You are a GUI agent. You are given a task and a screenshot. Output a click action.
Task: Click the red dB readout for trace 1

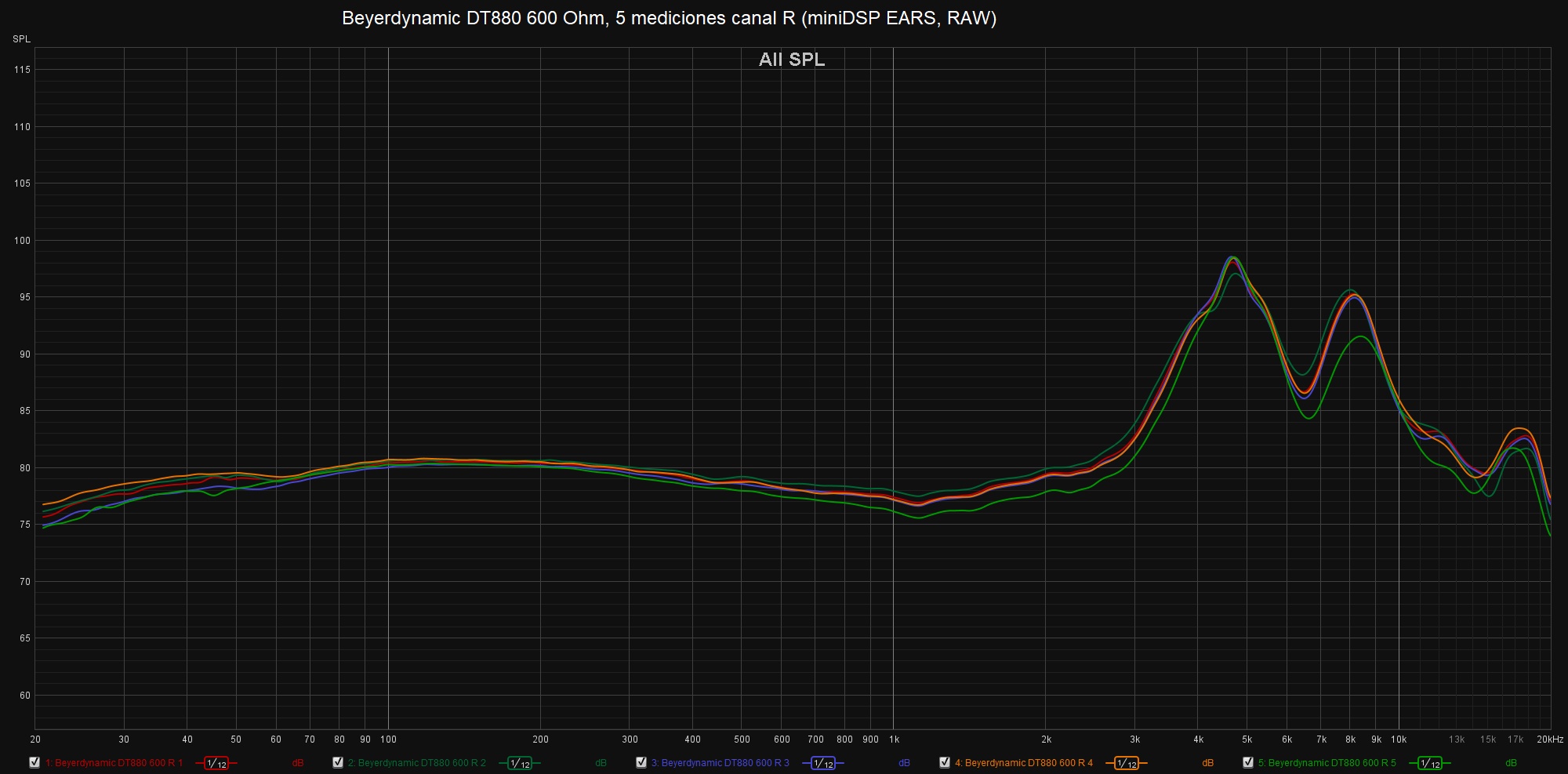click(298, 763)
